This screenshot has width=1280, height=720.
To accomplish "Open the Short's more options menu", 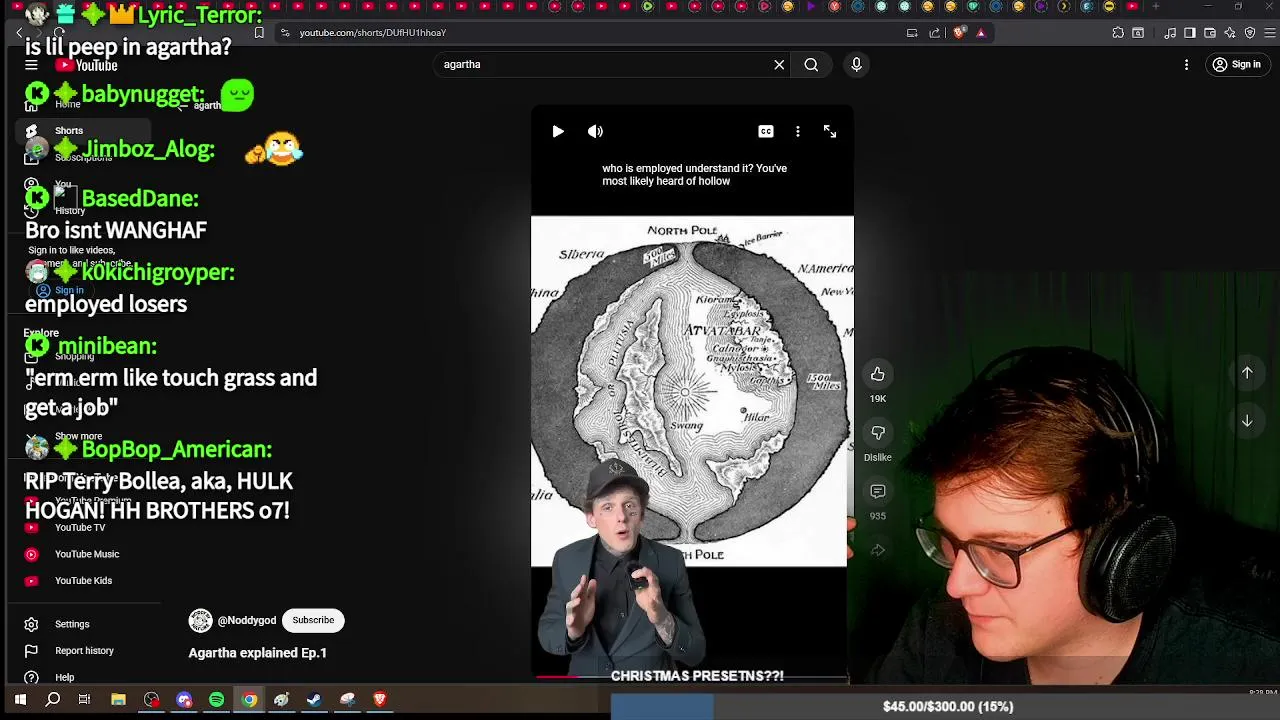I will tap(797, 131).
